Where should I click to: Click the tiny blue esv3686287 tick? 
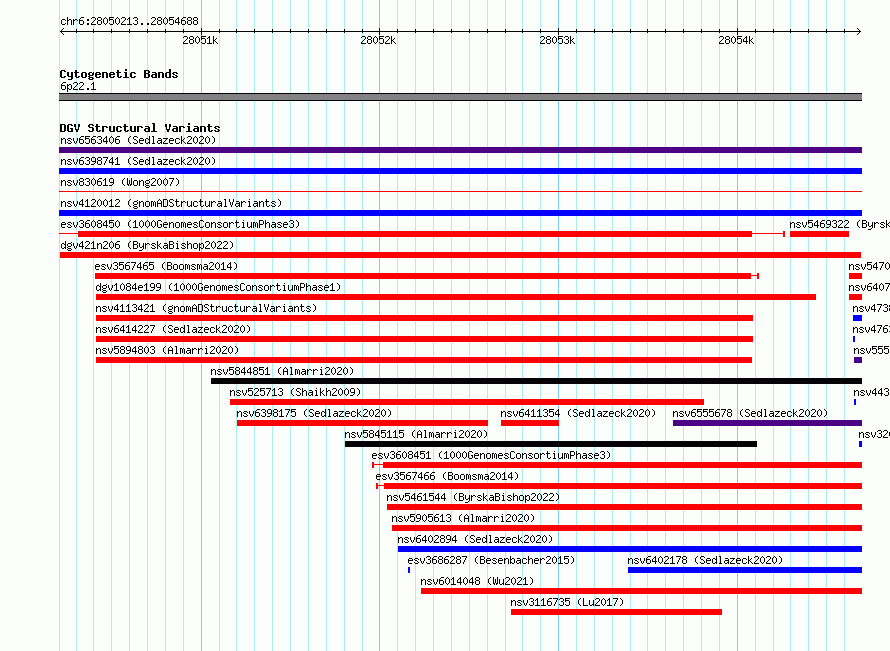point(409,570)
